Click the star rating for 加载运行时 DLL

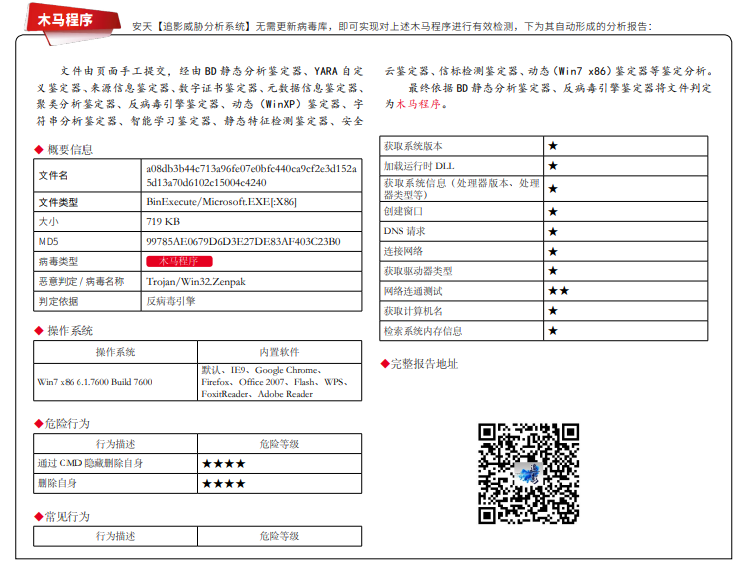point(553,166)
